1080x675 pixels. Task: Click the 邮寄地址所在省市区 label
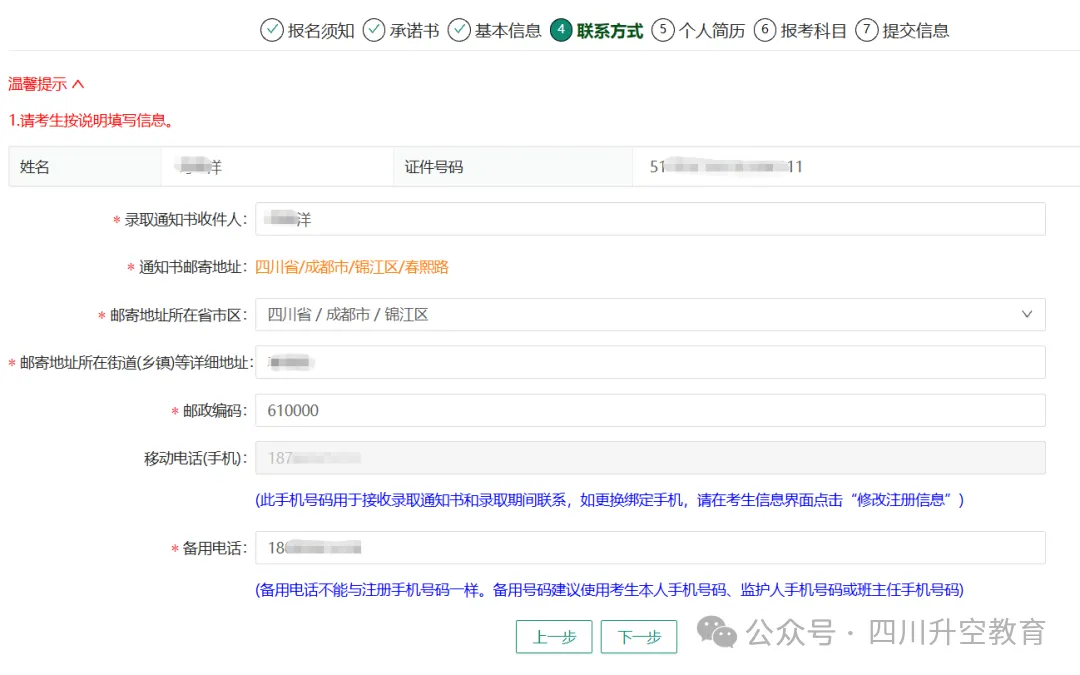(178, 315)
